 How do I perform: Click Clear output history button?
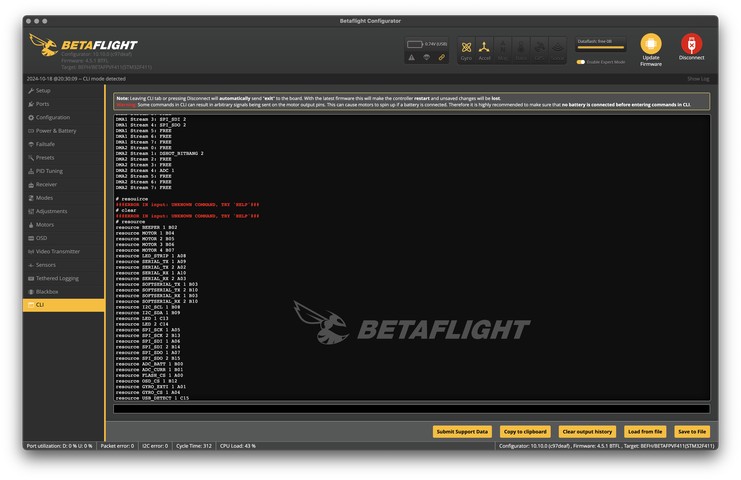pyautogui.click(x=587, y=431)
